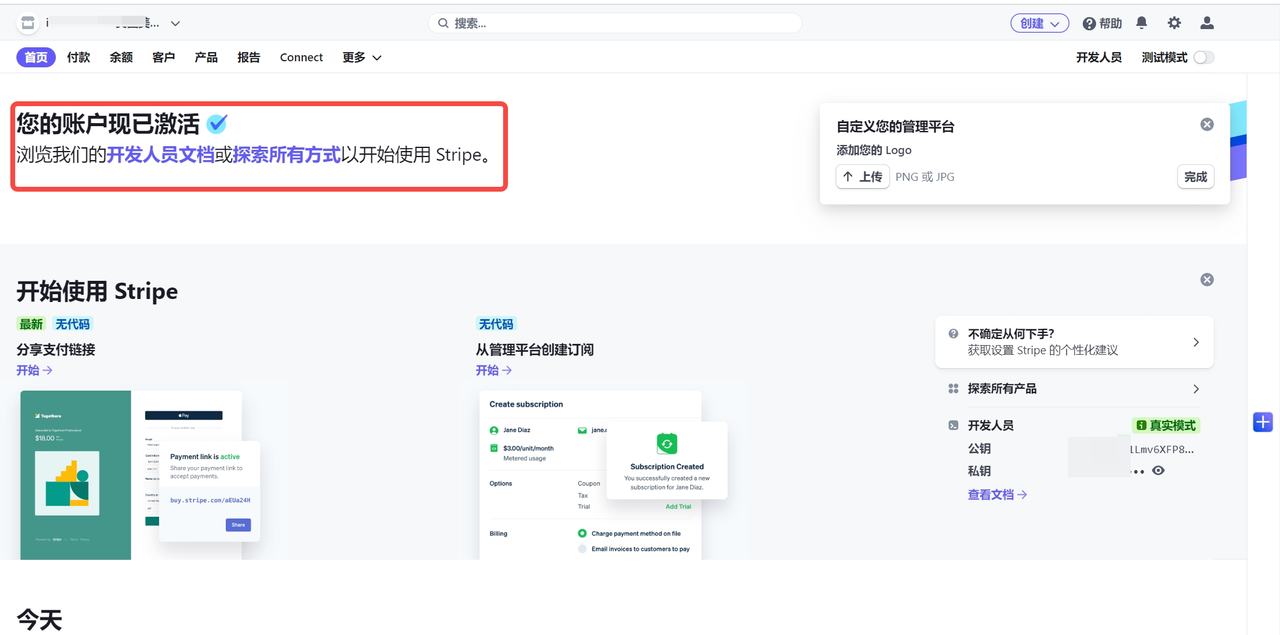Click the grid icon beside 探索所有产品
The height and width of the screenshot is (635, 1280).
pyautogui.click(x=954, y=389)
